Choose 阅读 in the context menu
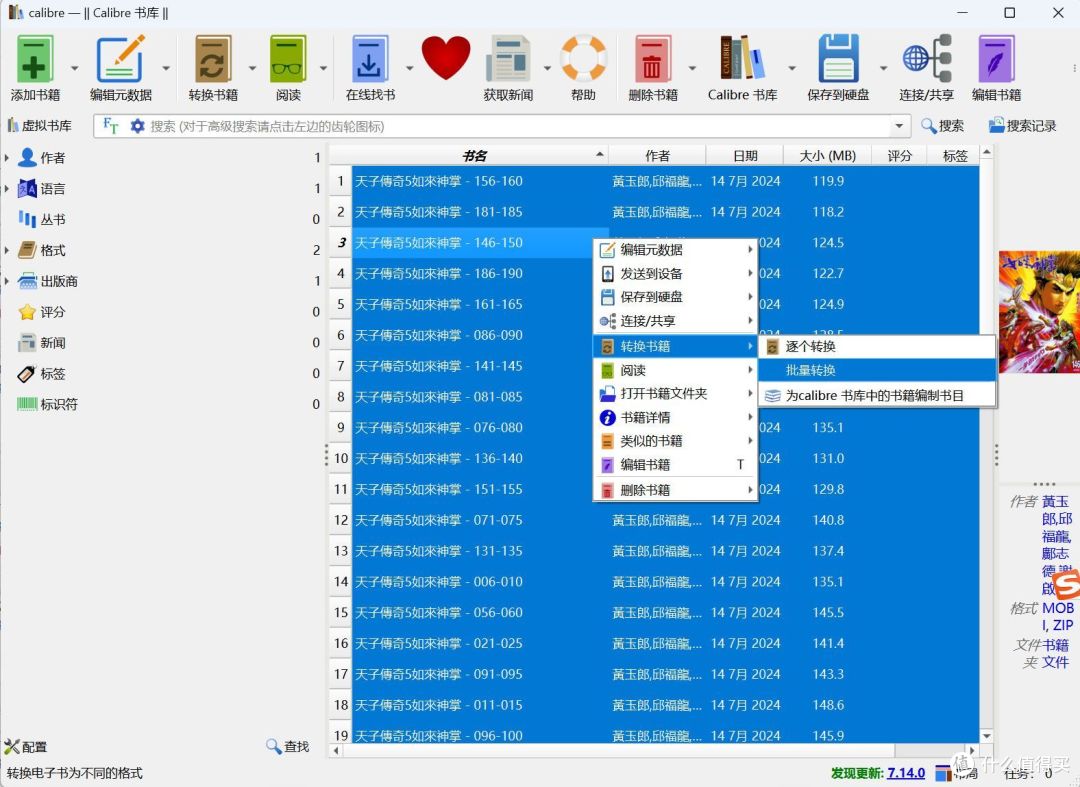The height and width of the screenshot is (787, 1080). click(x=675, y=370)
